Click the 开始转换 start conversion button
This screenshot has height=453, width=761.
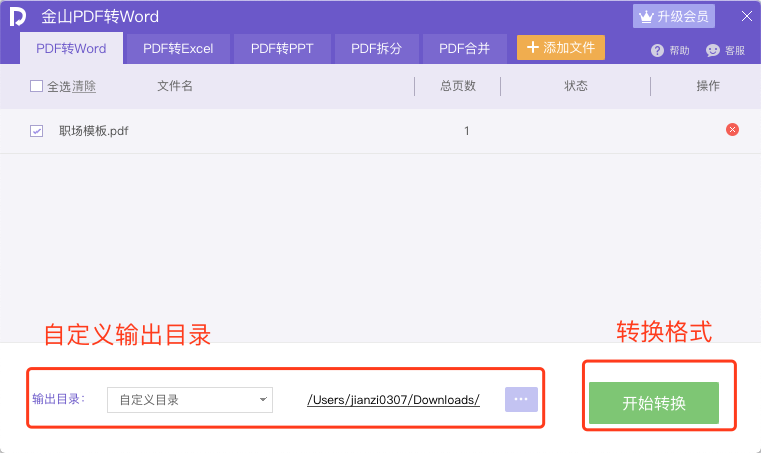[654, 403]
